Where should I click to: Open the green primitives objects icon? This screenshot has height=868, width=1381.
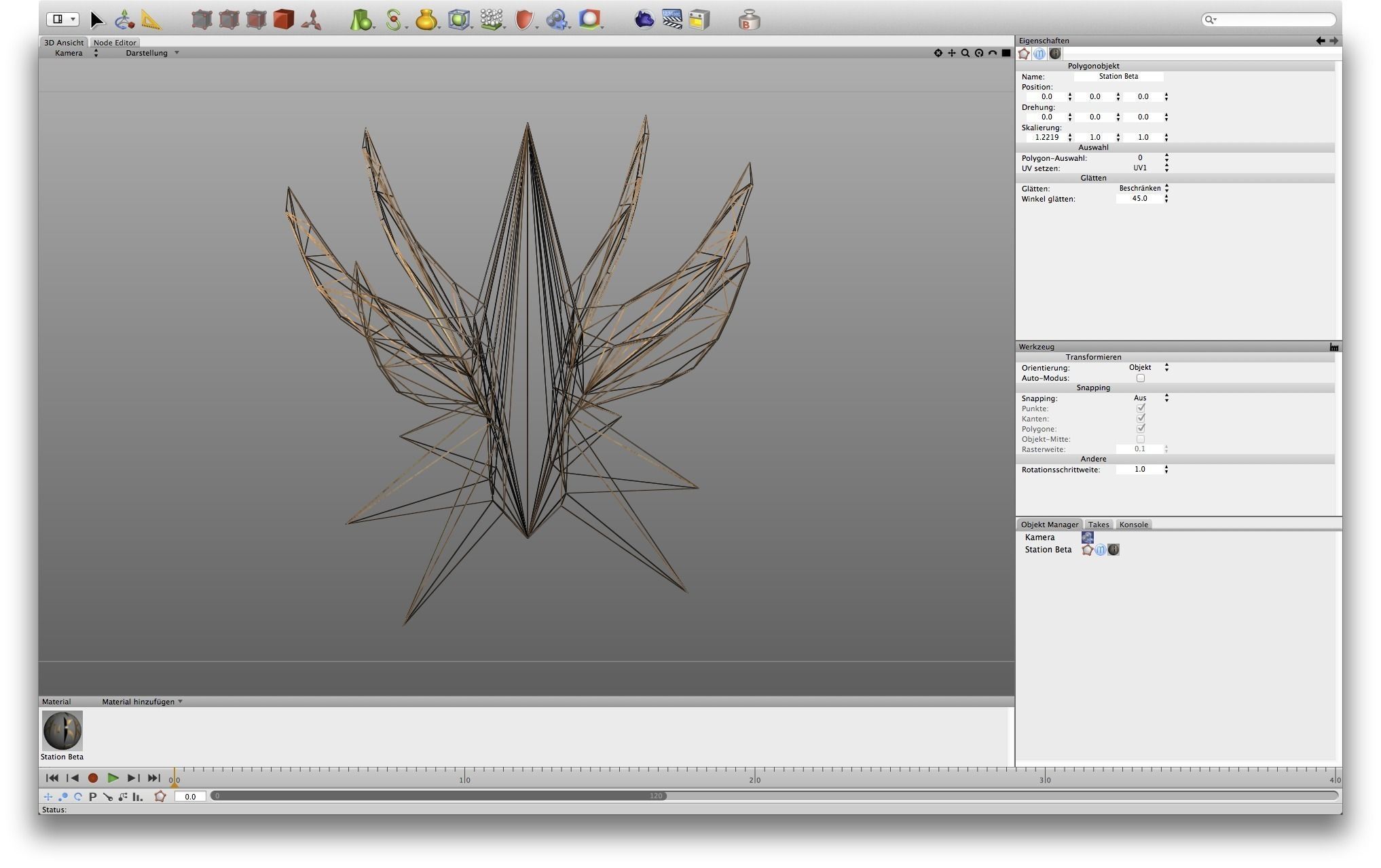[x=361, y=20]
